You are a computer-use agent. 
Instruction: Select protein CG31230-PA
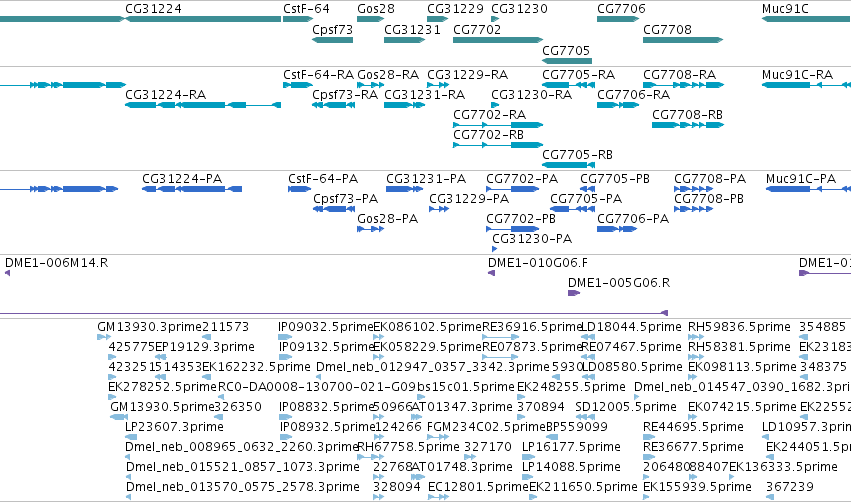[531, 239]
